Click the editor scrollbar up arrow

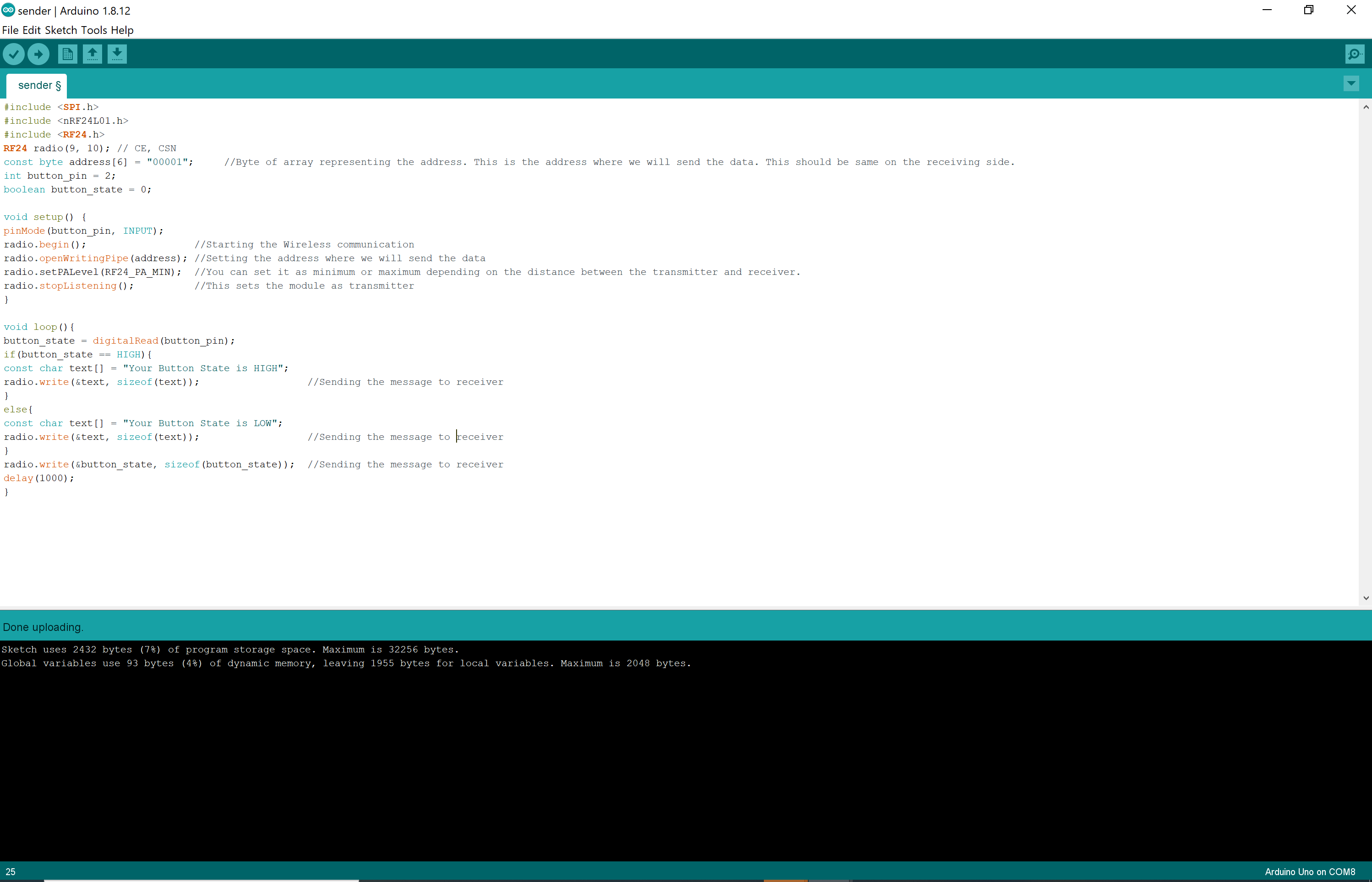pyautogui.click(x=1366, y=107)
